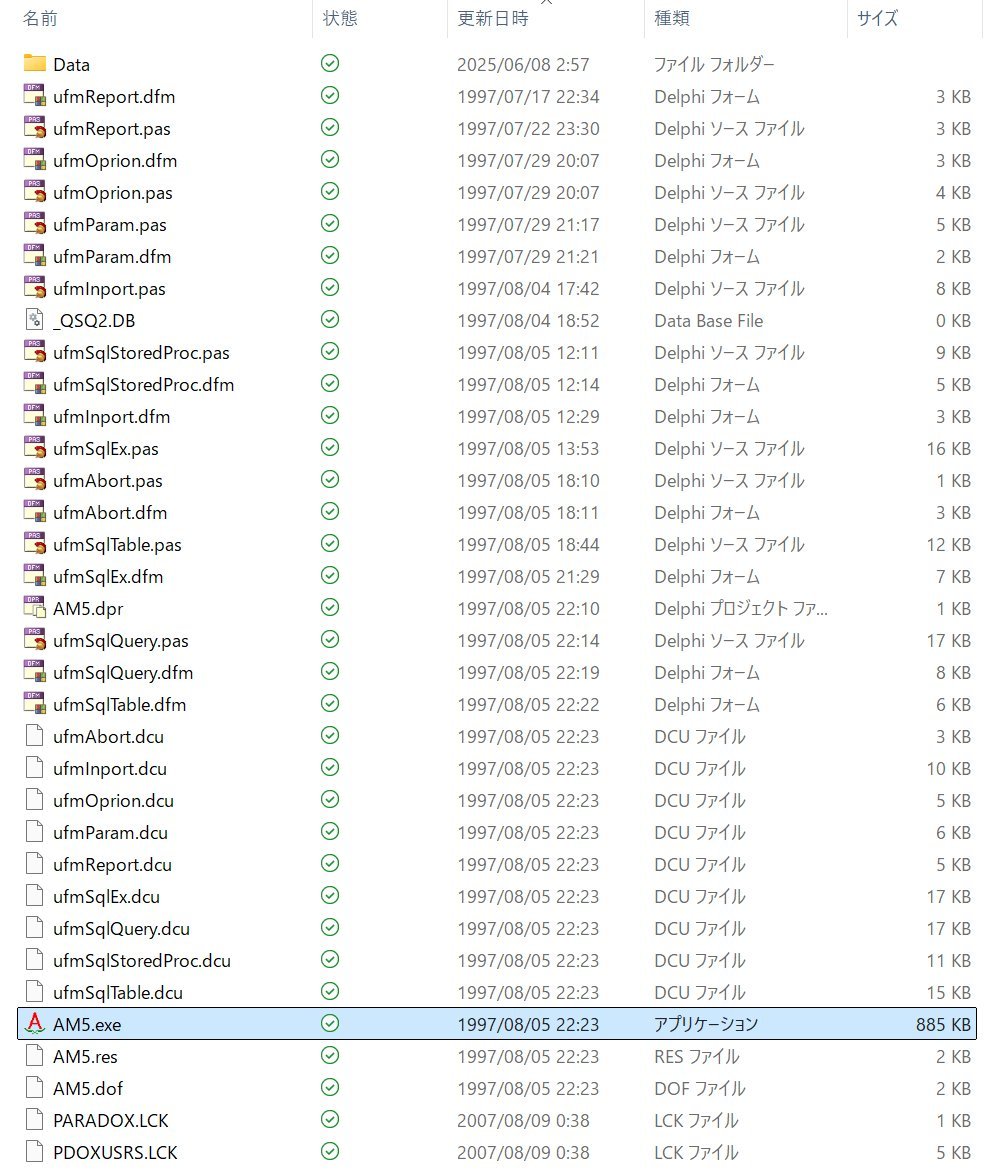Viewport: 997px width, 1171px height.
Task: Select file name AM5.res
Action: [85, 1057]
